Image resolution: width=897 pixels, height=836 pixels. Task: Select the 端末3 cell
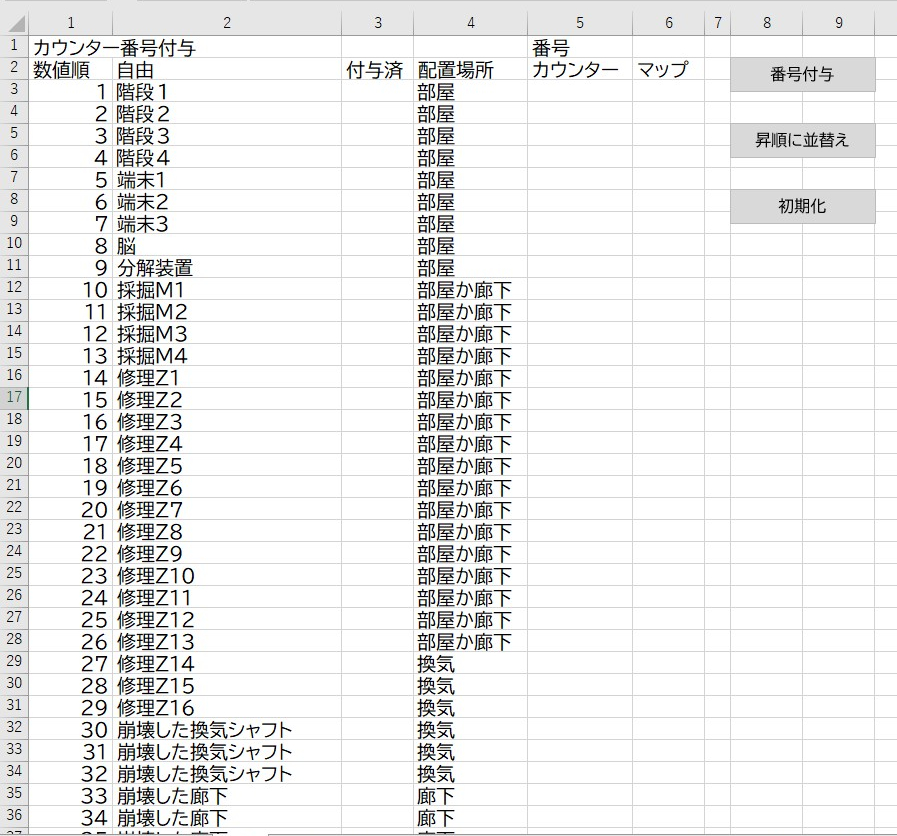pos(227,223)
